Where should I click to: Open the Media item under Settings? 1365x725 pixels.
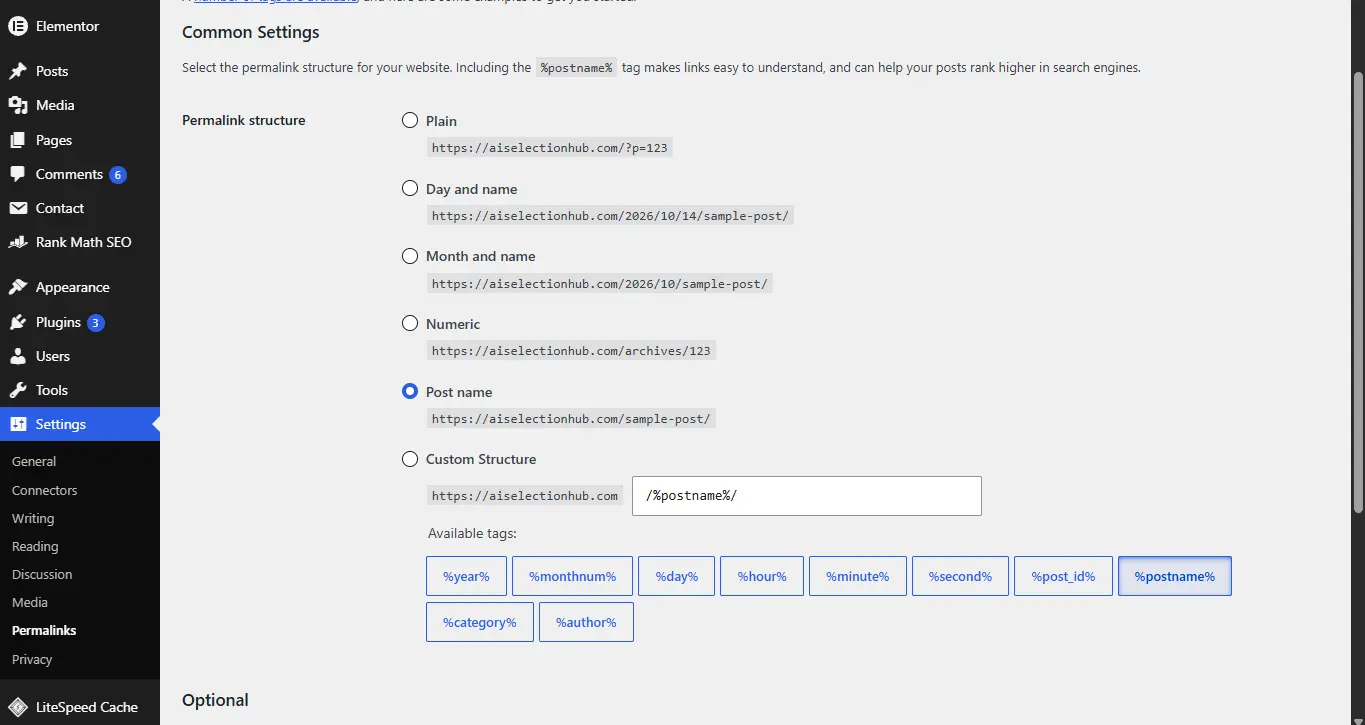tap(30, 602)
